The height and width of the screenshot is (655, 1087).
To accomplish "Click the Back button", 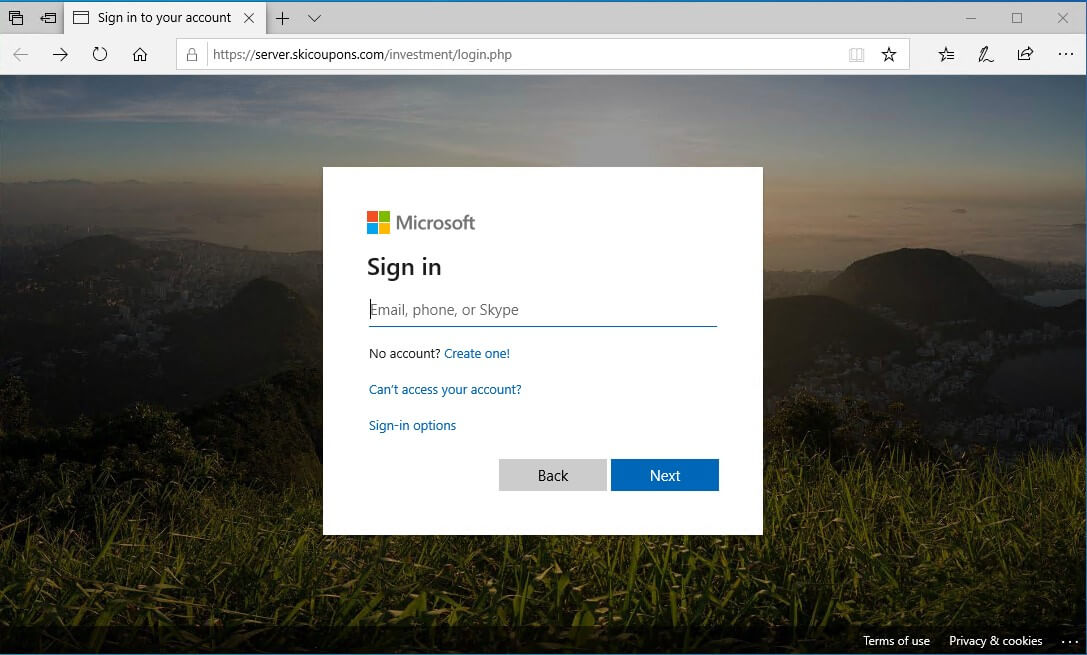I will [553, 475].
